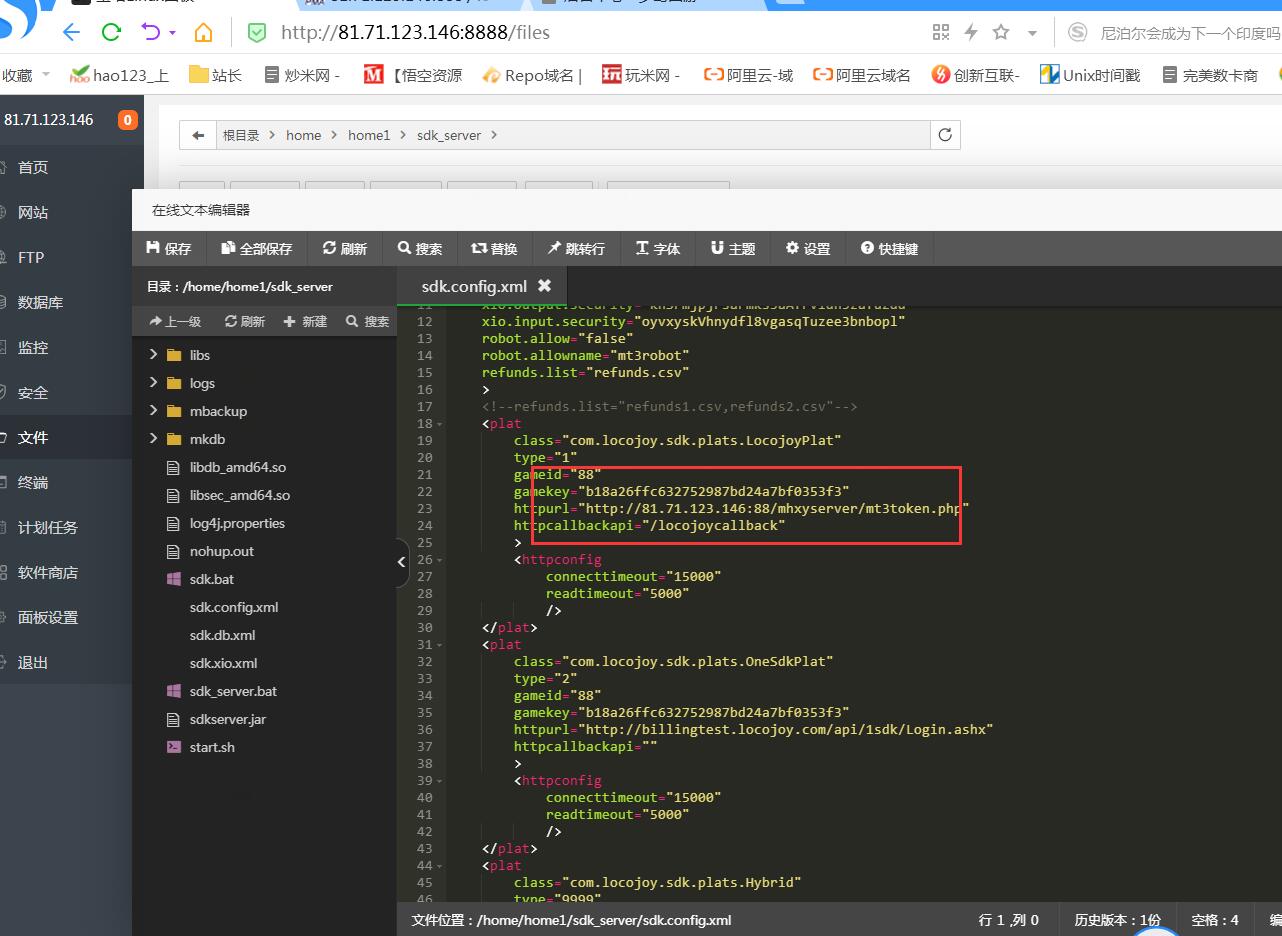Image resolution: width=1282 pixels, height=936 pixels.
Task: Open the 数据库 database menu item
Action: coord(40,302)
